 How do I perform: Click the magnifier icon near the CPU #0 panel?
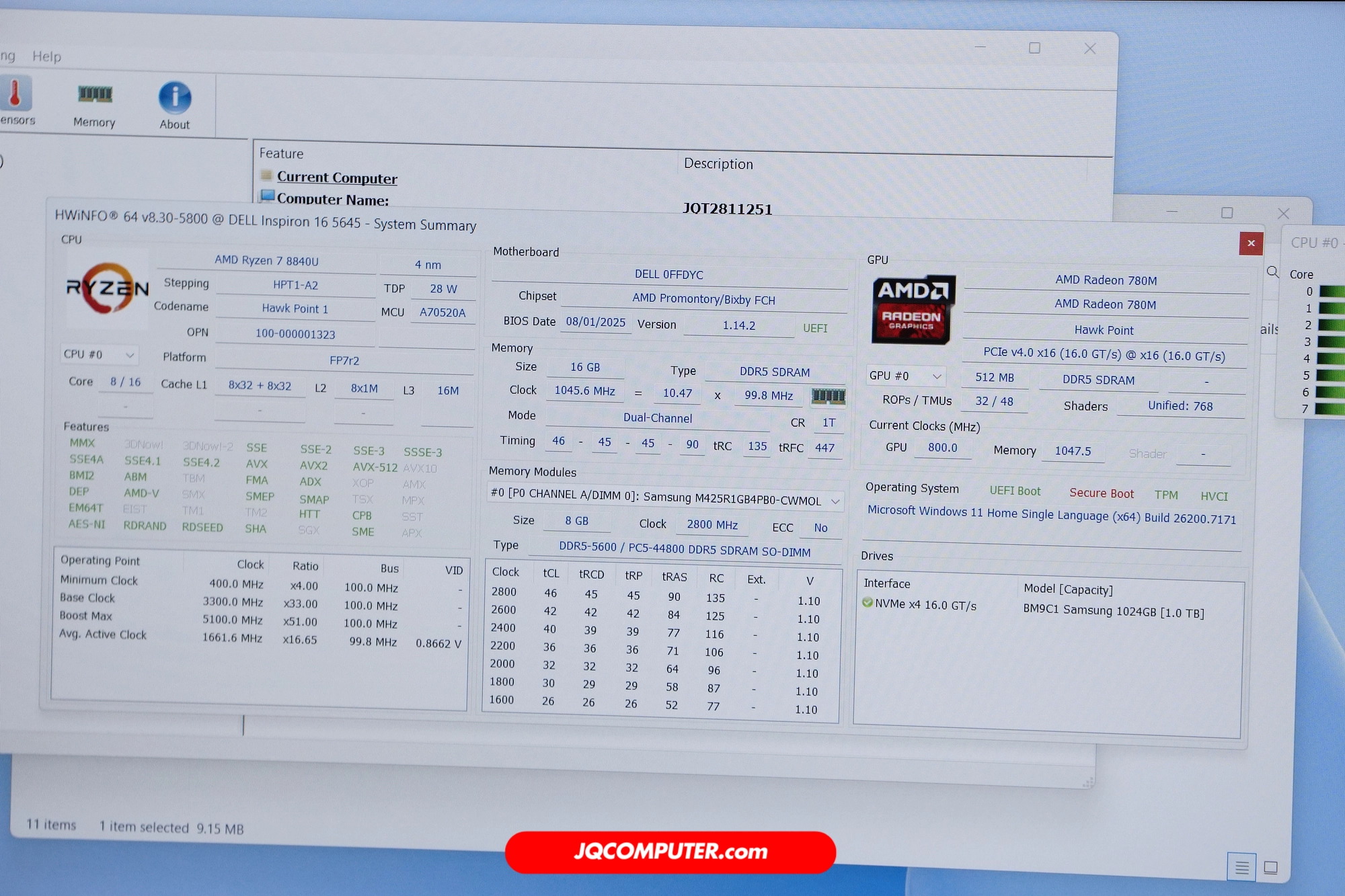coord(1272,272)
